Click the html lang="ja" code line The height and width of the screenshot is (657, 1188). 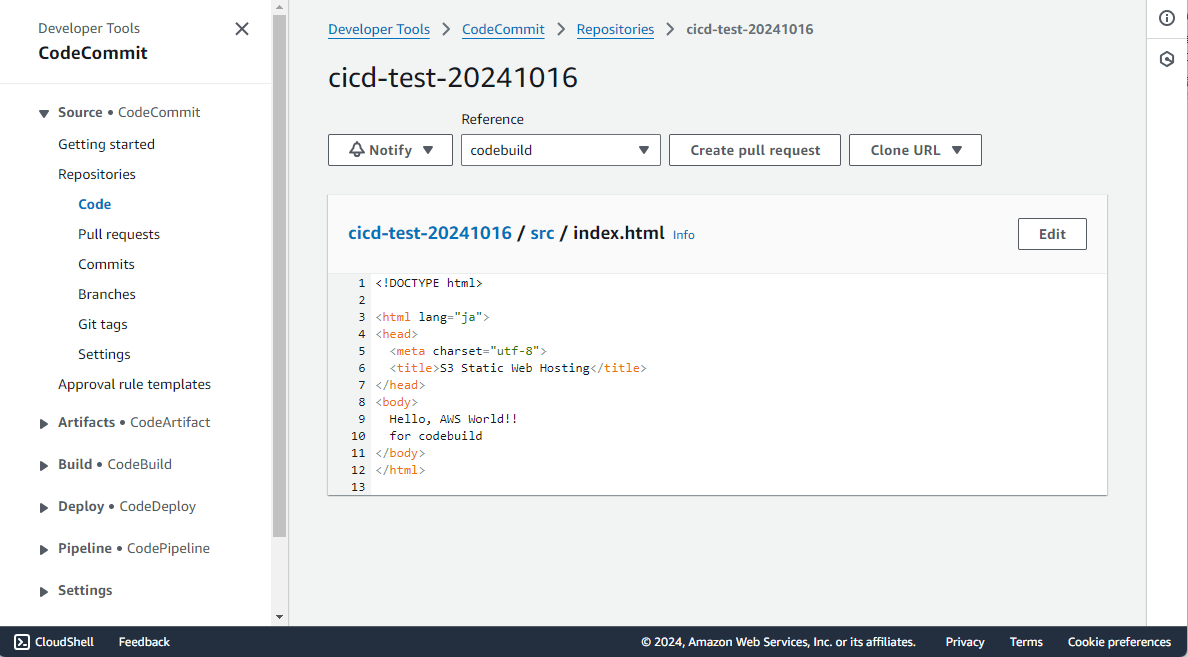coord(432,318)
